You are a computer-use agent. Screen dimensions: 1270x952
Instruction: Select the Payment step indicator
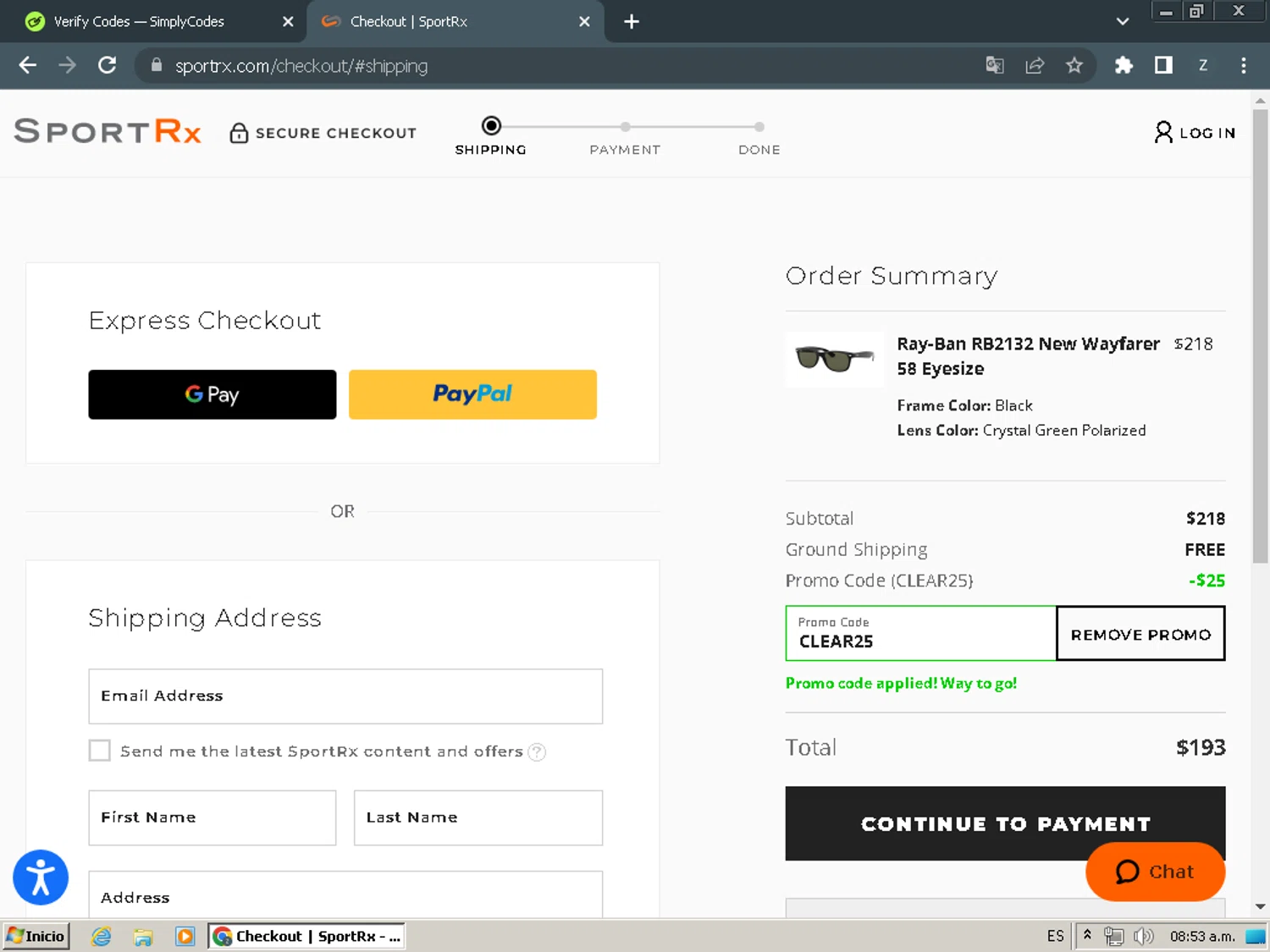pos(625,140)
